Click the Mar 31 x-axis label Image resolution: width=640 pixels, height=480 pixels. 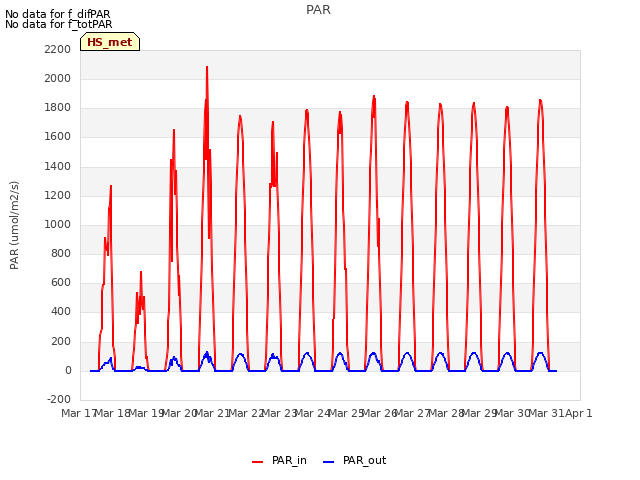click(x=546, y=413)
